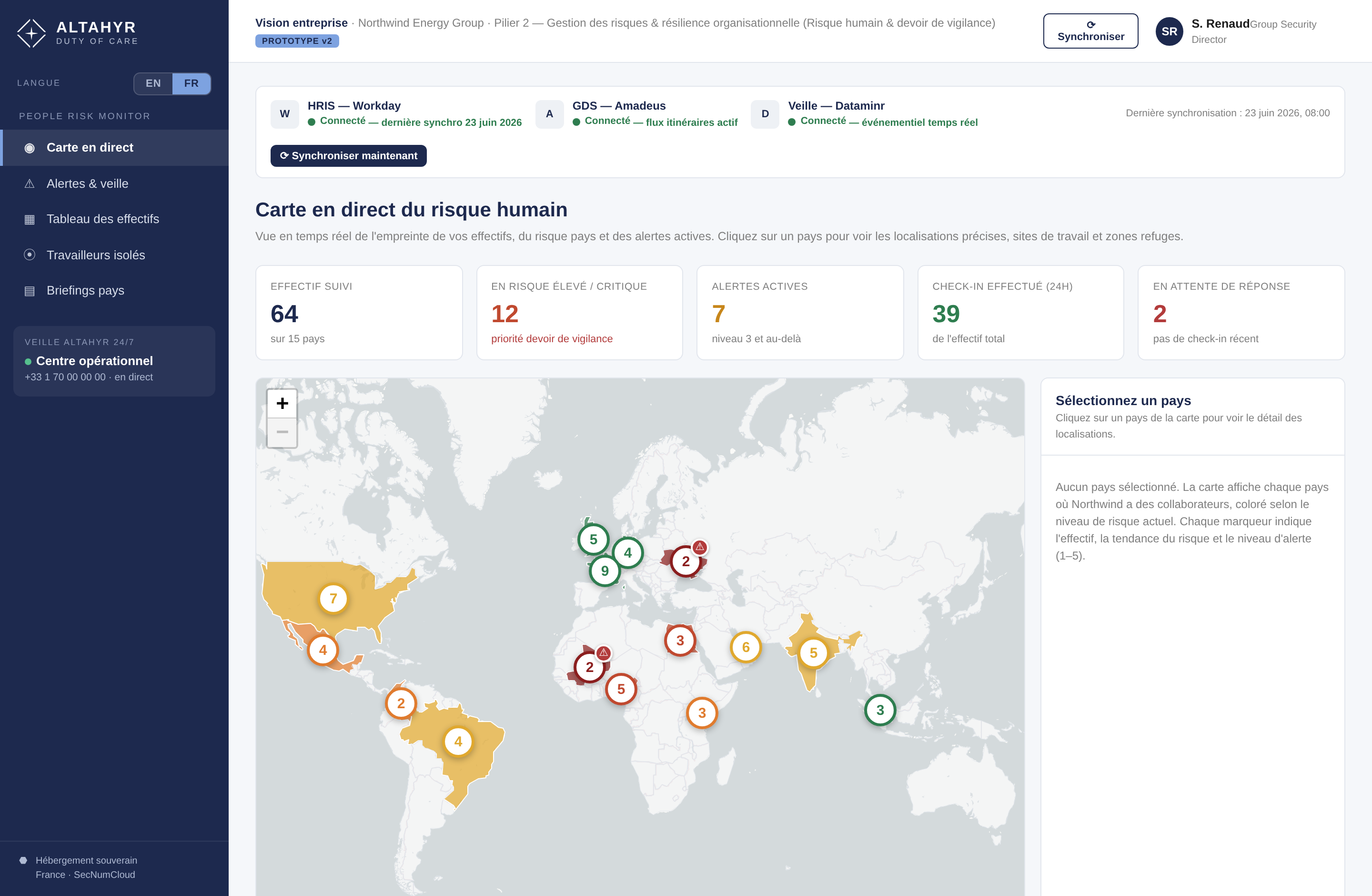Select the dark red Ukraine marker showing 2

686,561
